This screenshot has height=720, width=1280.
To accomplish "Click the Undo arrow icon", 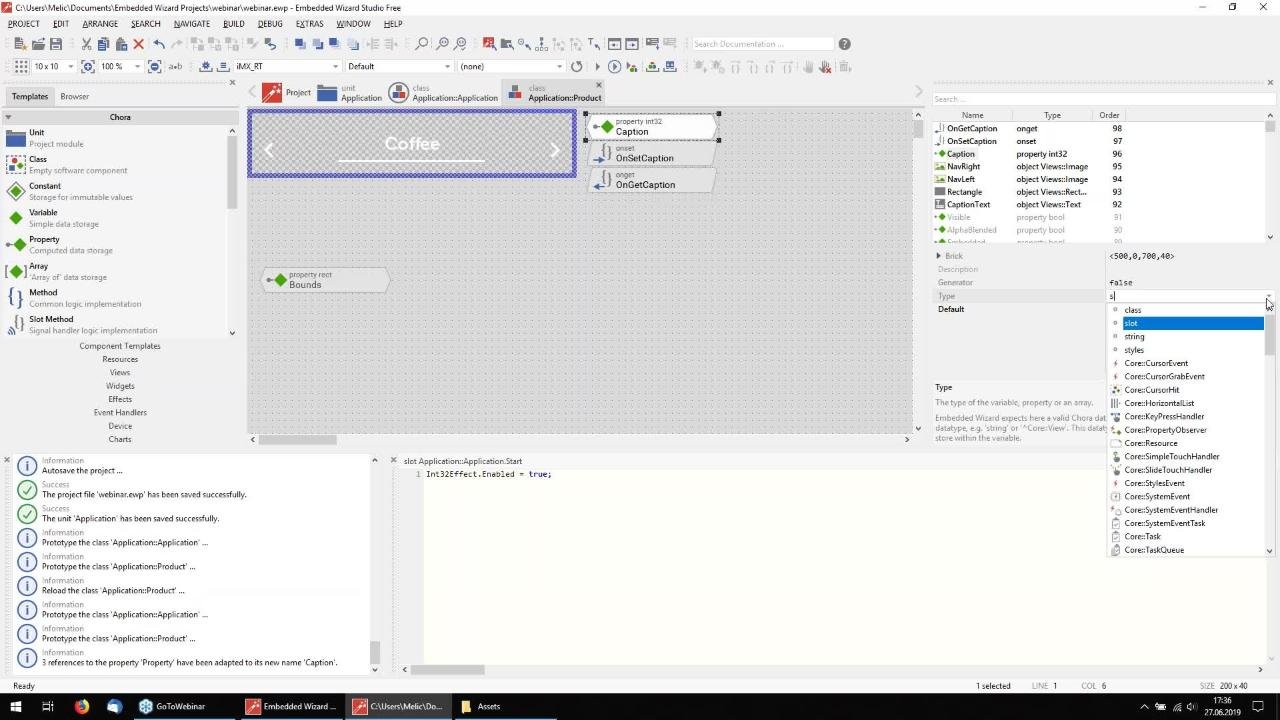I will pyautogui.click(x=159, y=44).
